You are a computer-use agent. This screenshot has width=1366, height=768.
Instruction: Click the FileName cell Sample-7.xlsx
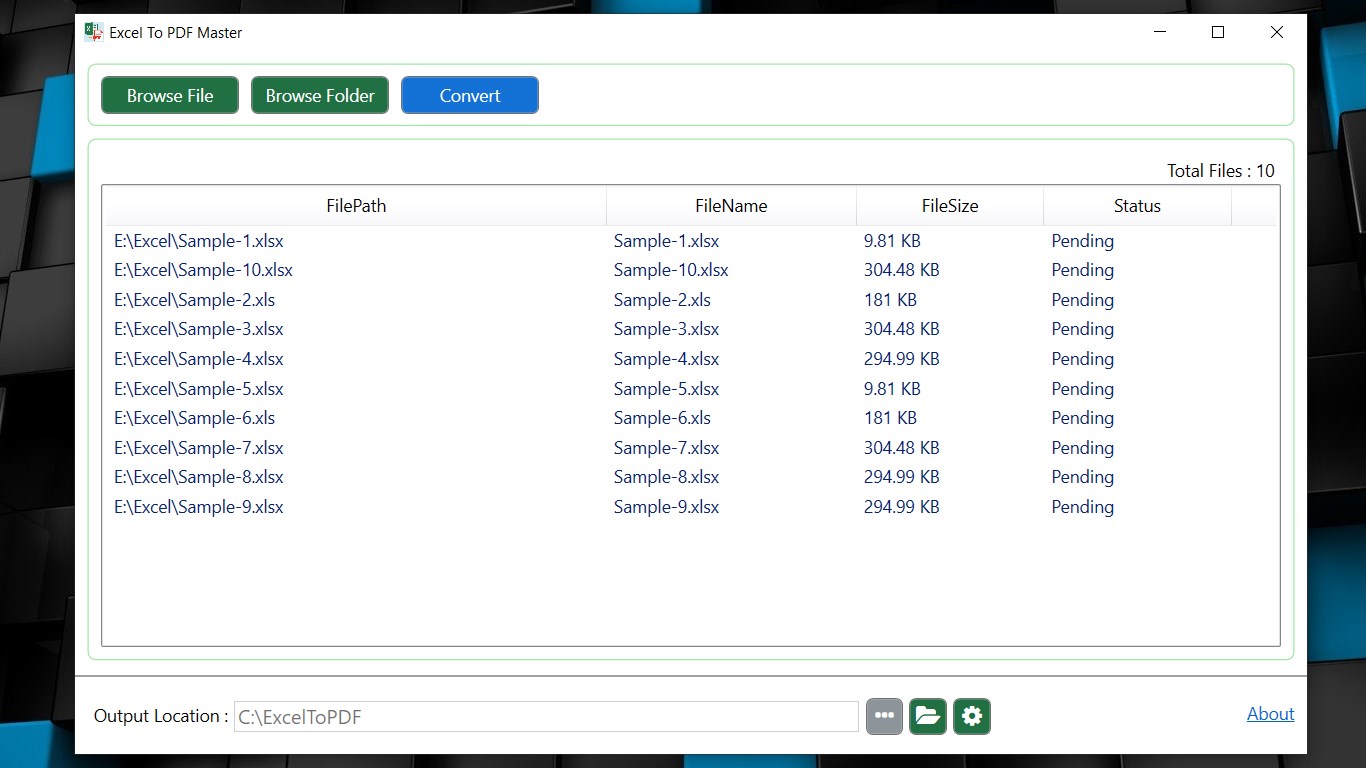coord(666,448)
